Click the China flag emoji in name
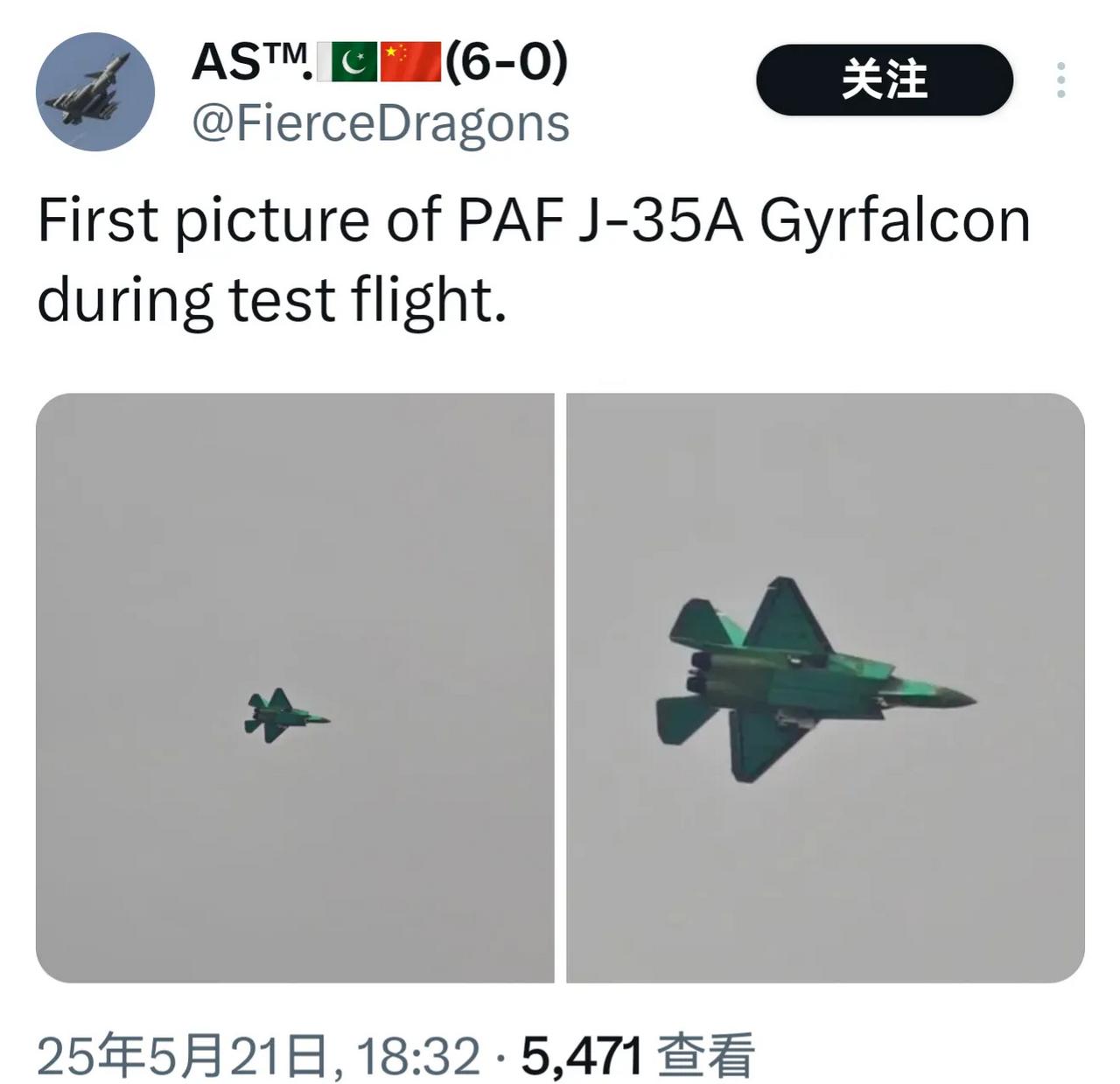1120x1084 pixels. (410, 61)
